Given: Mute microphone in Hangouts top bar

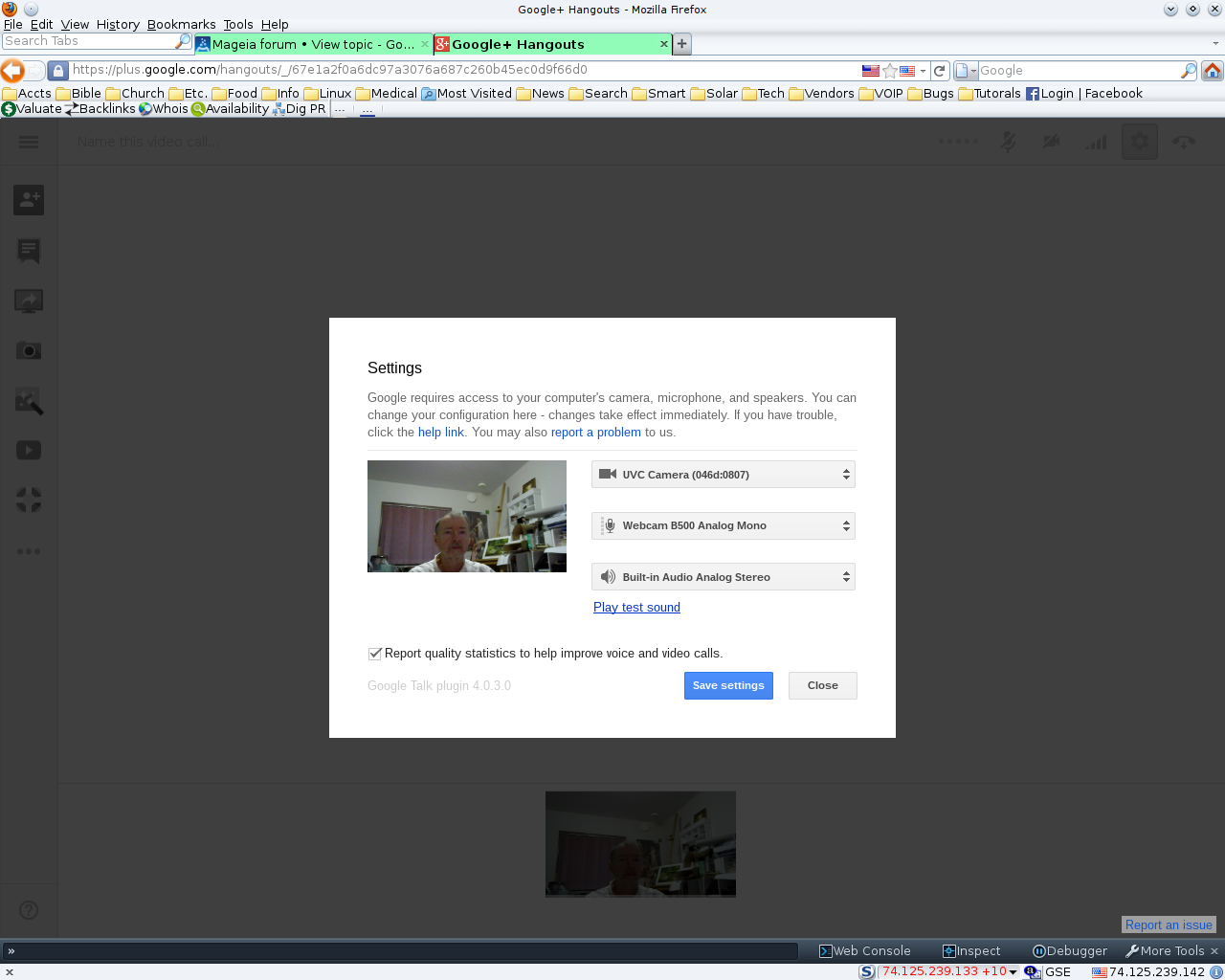Looking at the screenshot, I should pos(1009,142).
